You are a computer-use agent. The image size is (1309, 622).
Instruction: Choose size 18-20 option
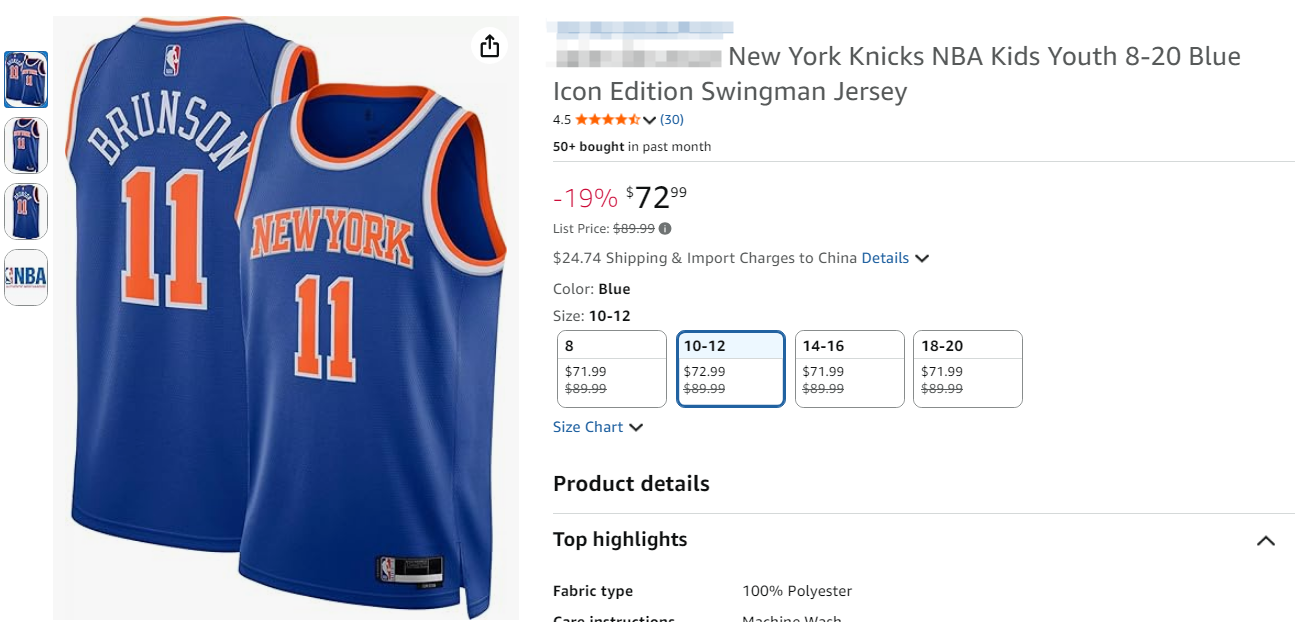(x=967, y=369)
